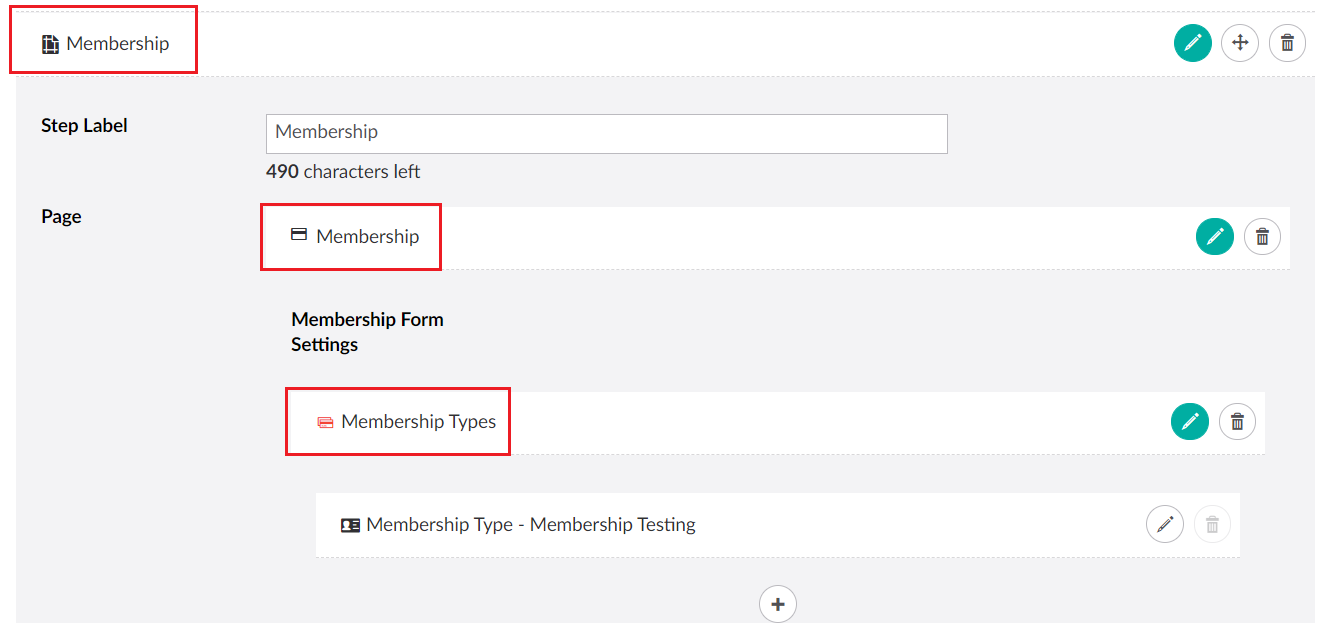Collapse the Membership step header
Viewport: 1321px width, 623px height.
coord(118,44)
